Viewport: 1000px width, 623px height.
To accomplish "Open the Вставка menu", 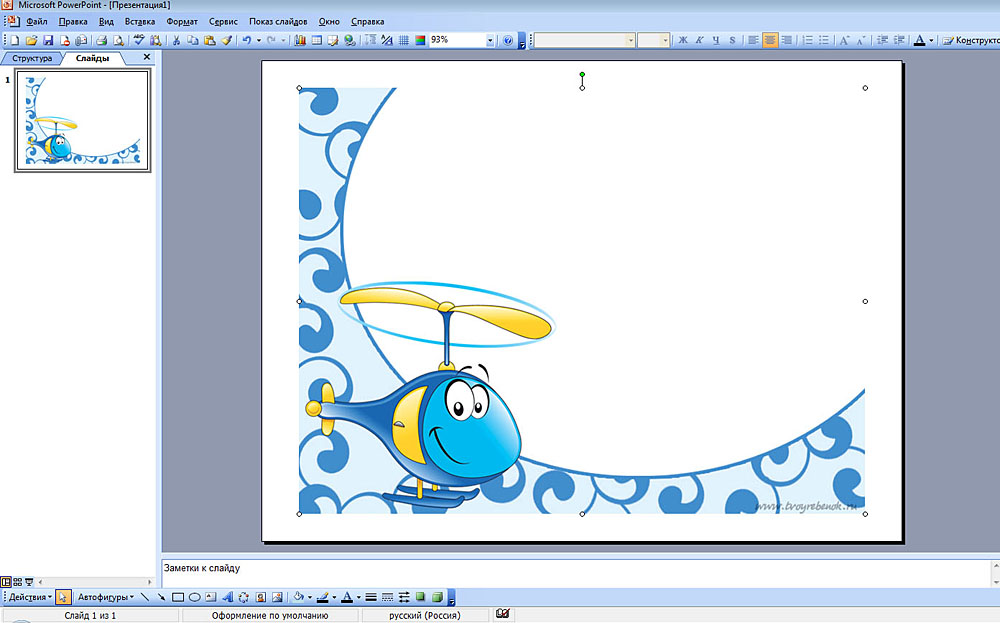I will pyautogui.click(x=140, y=21).
